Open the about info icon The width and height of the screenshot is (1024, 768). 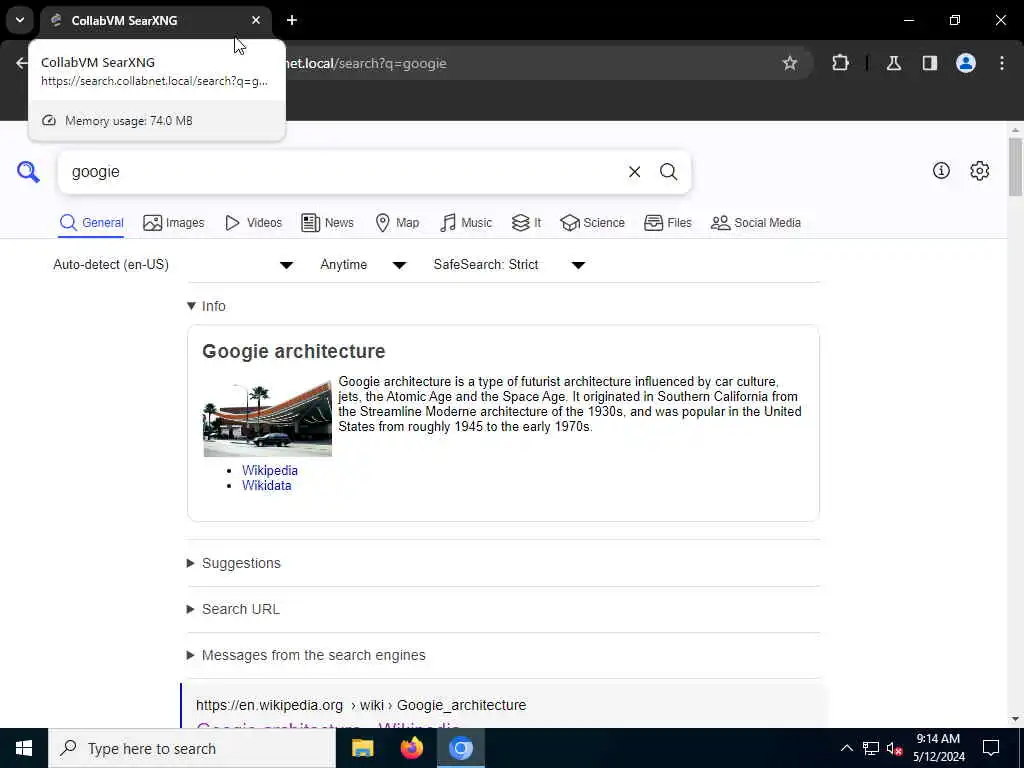click(941, 171)
